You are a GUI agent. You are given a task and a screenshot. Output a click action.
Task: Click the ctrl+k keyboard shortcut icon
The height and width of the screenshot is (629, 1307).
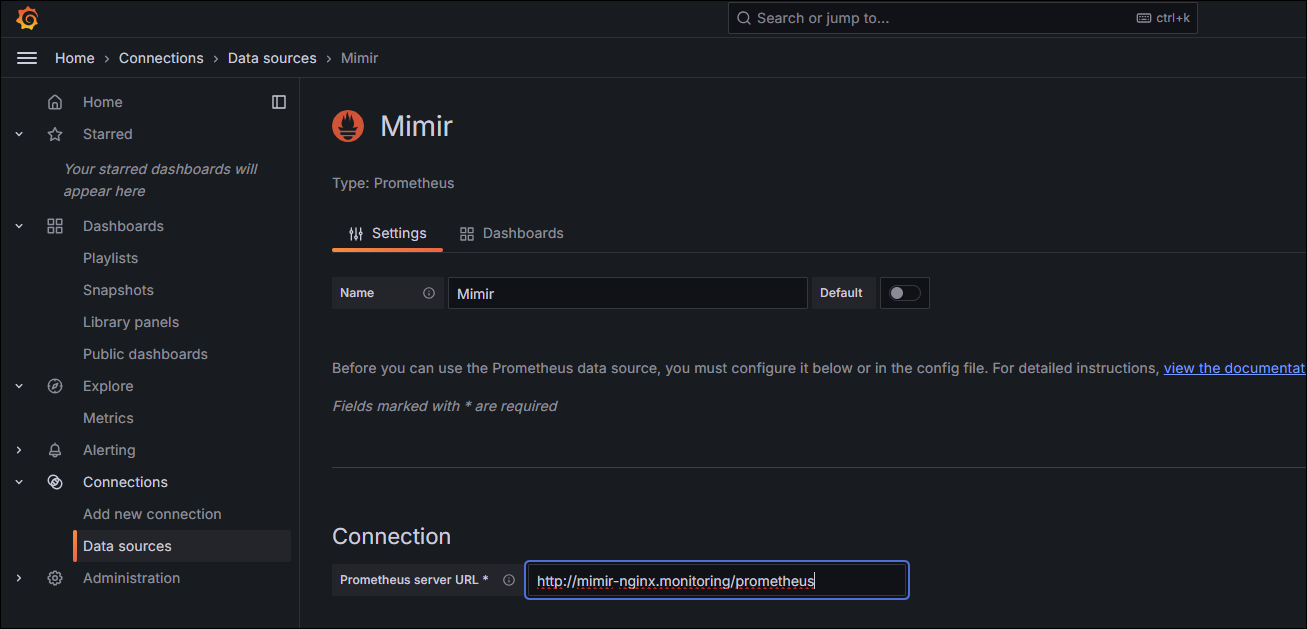point(1144,18)
